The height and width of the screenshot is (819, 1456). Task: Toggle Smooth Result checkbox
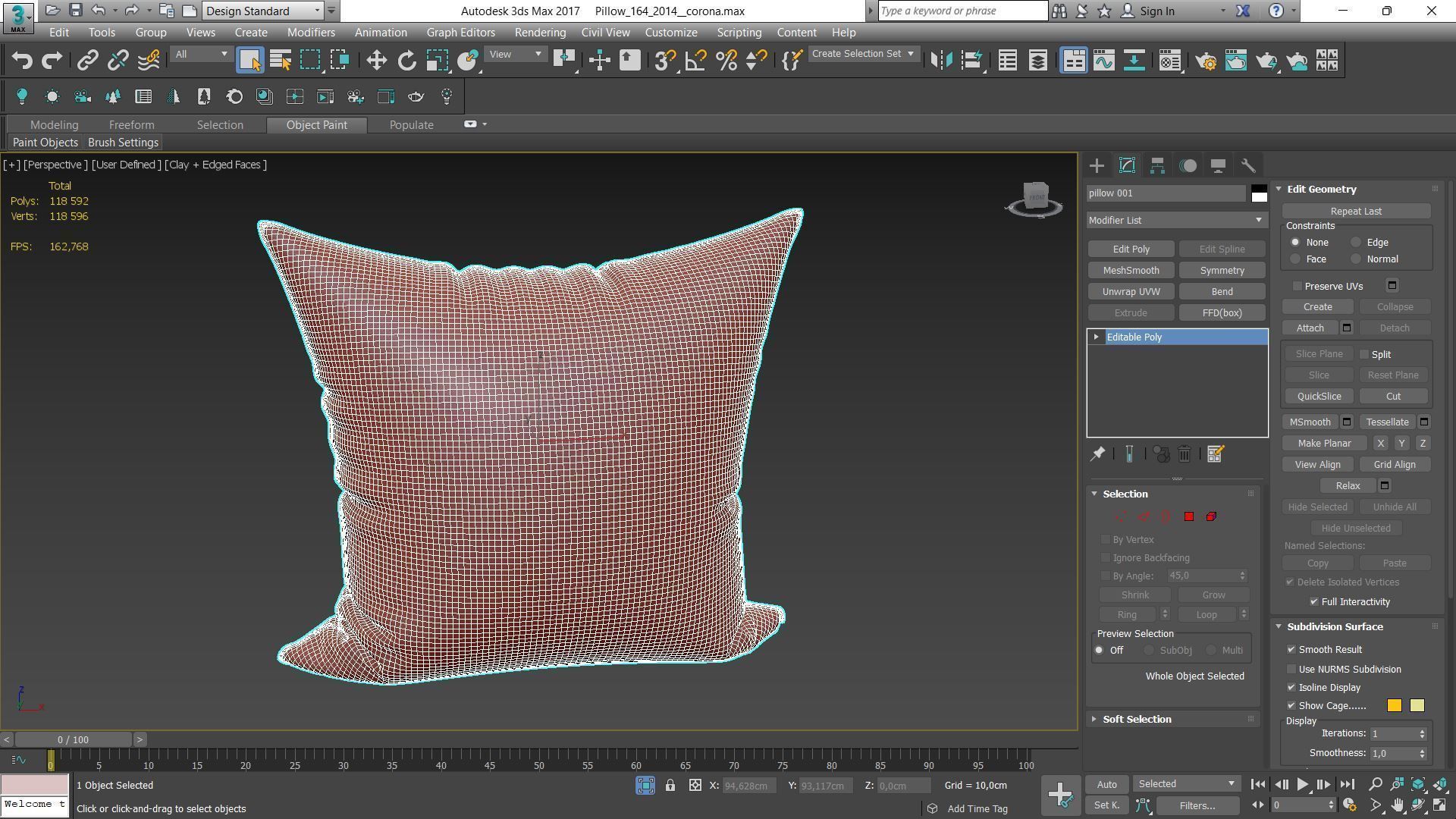point(1291,650)
